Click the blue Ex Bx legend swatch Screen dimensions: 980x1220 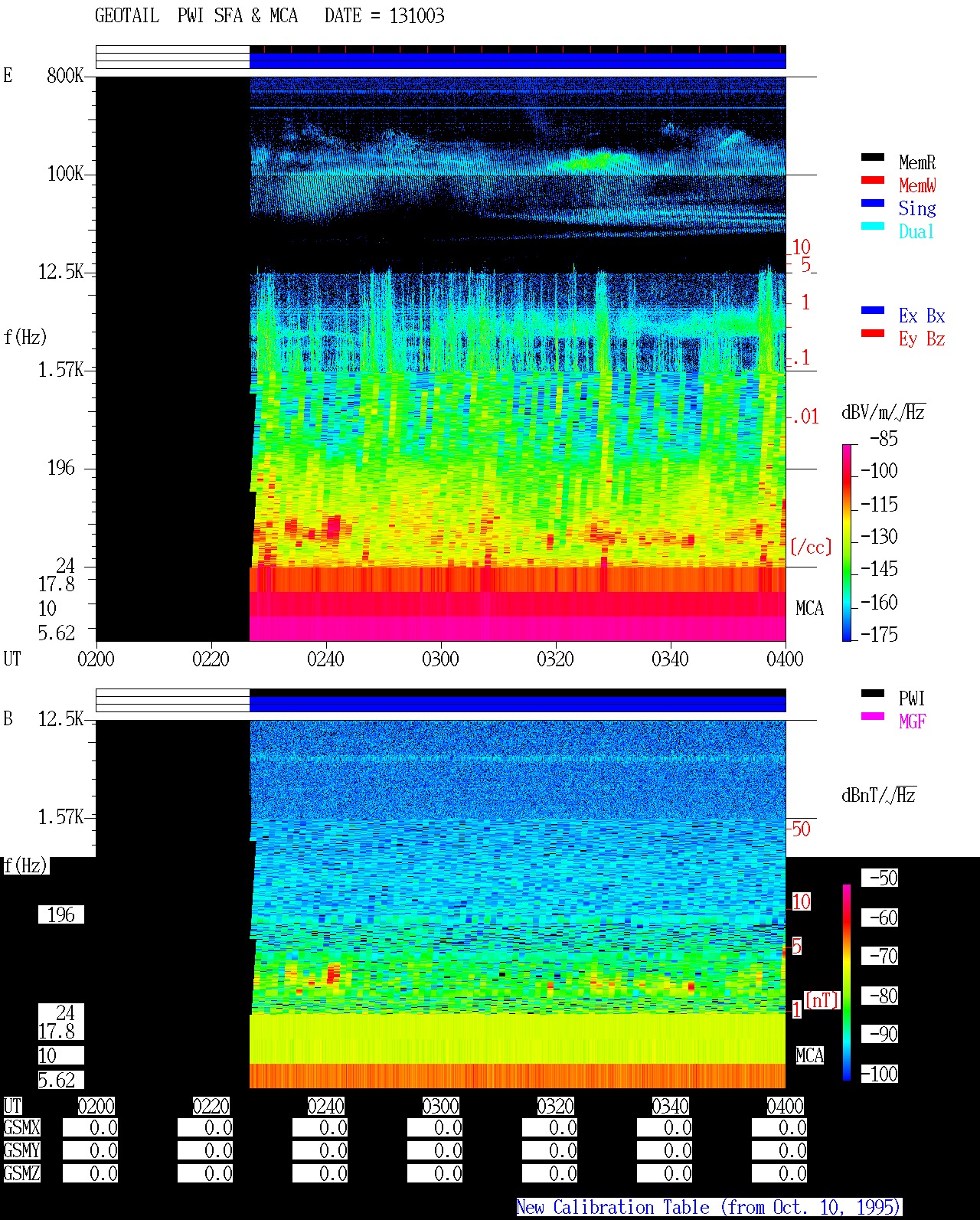pos(873,310)
